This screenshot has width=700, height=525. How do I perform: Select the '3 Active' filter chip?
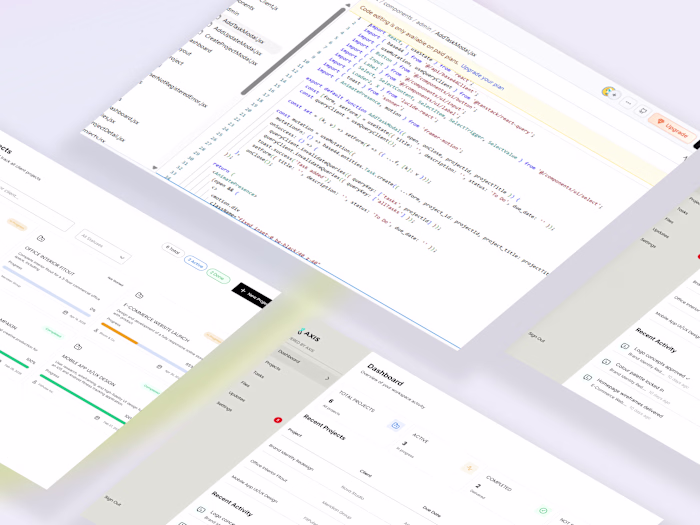(x=195, y=263)
